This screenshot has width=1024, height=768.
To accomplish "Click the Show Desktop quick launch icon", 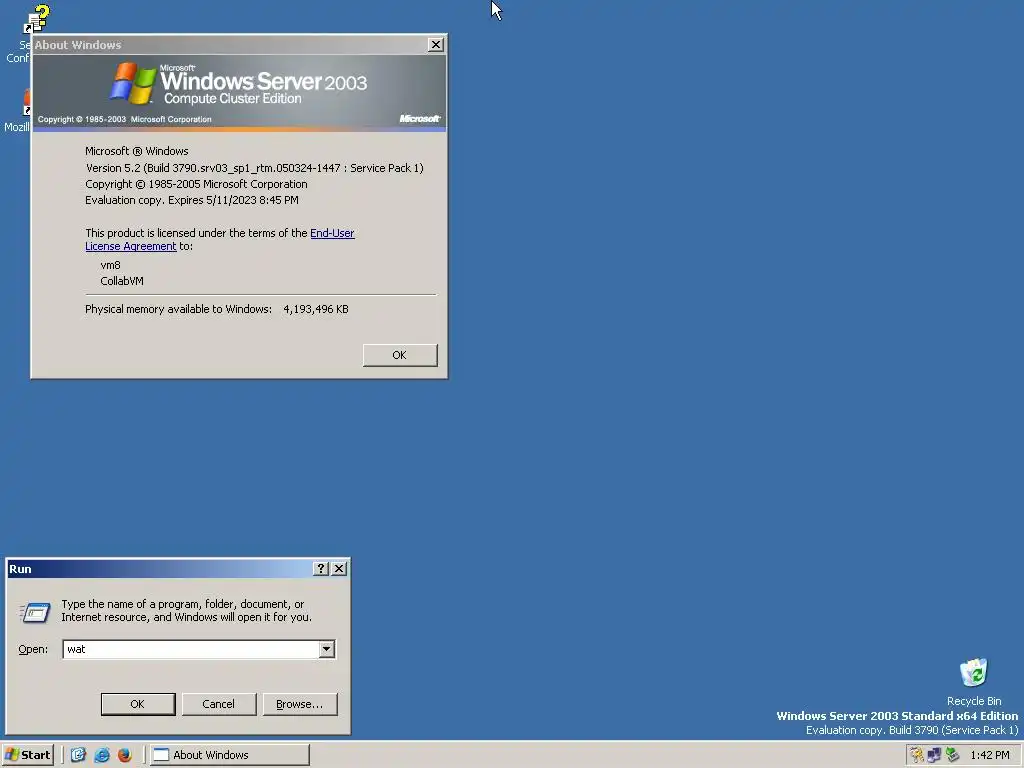I will click(78, 755).
